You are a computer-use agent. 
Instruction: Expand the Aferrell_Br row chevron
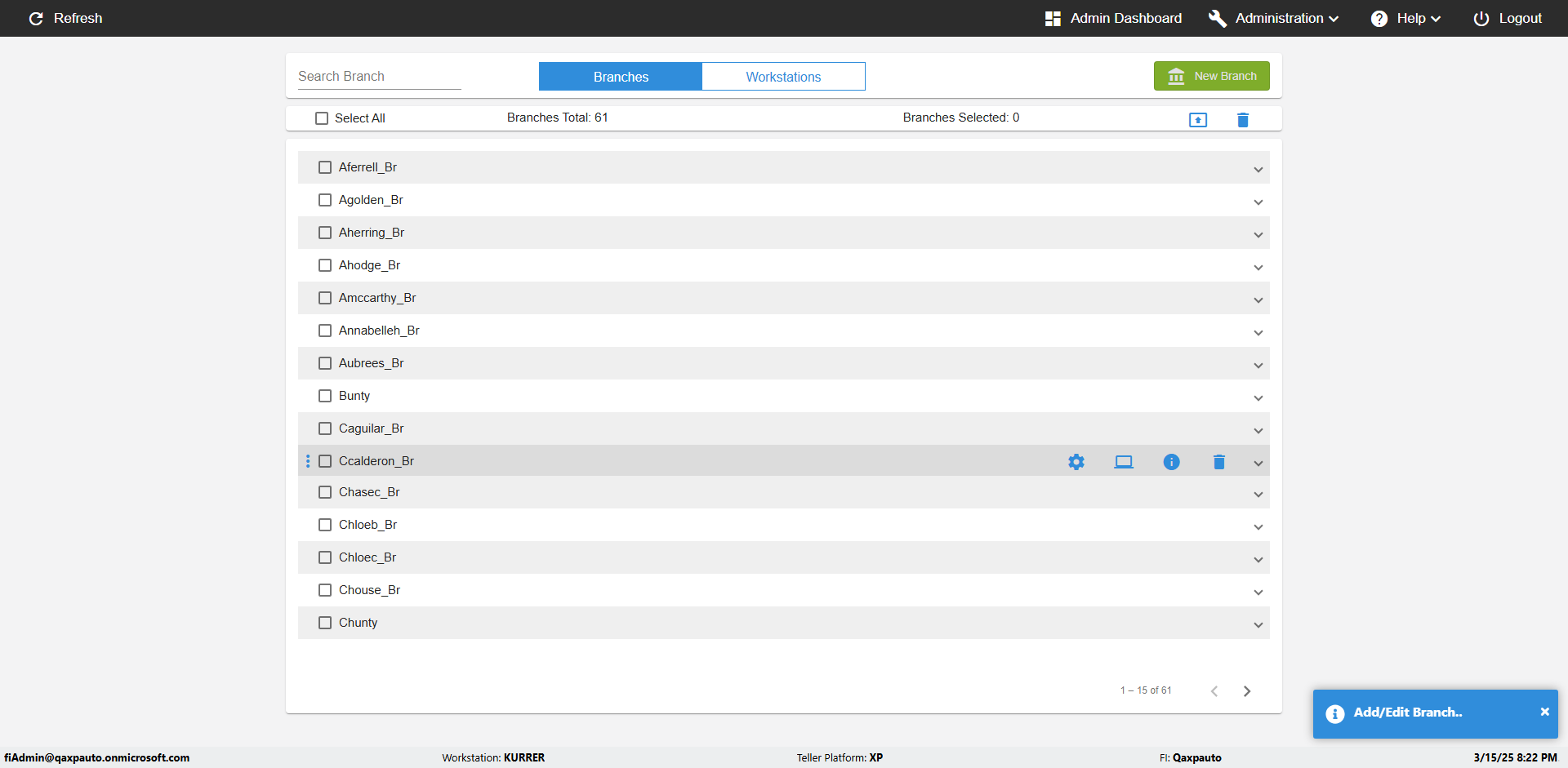1258,170
